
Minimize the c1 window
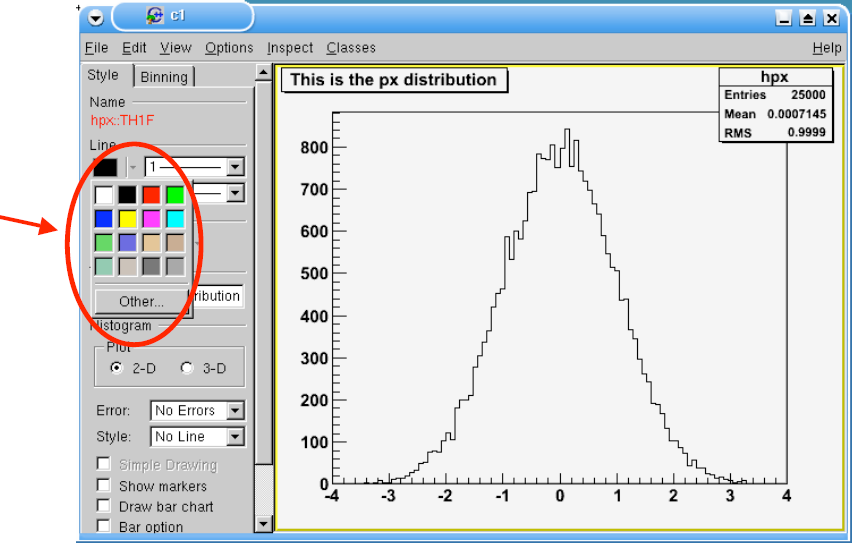tap(783, 18)
